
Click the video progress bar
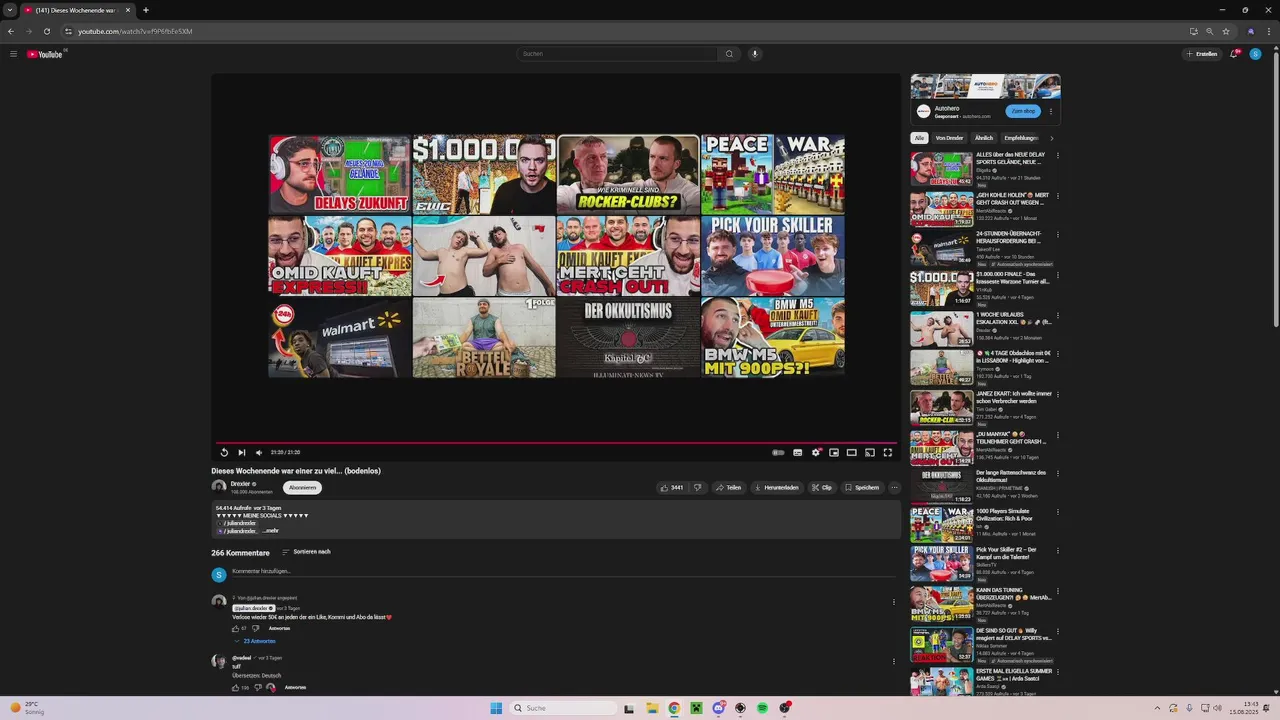click(556, 442)
